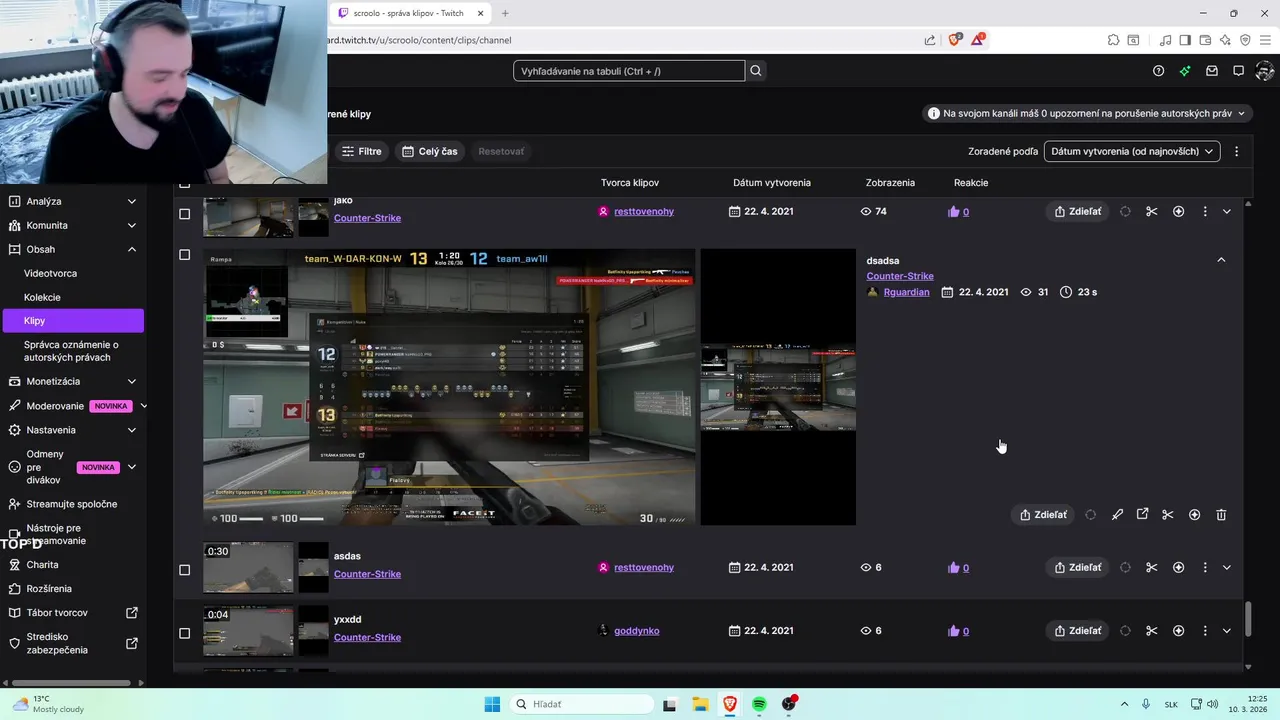
Task: Open the dsadsa clip in new window
Action: pos(1142,515)
